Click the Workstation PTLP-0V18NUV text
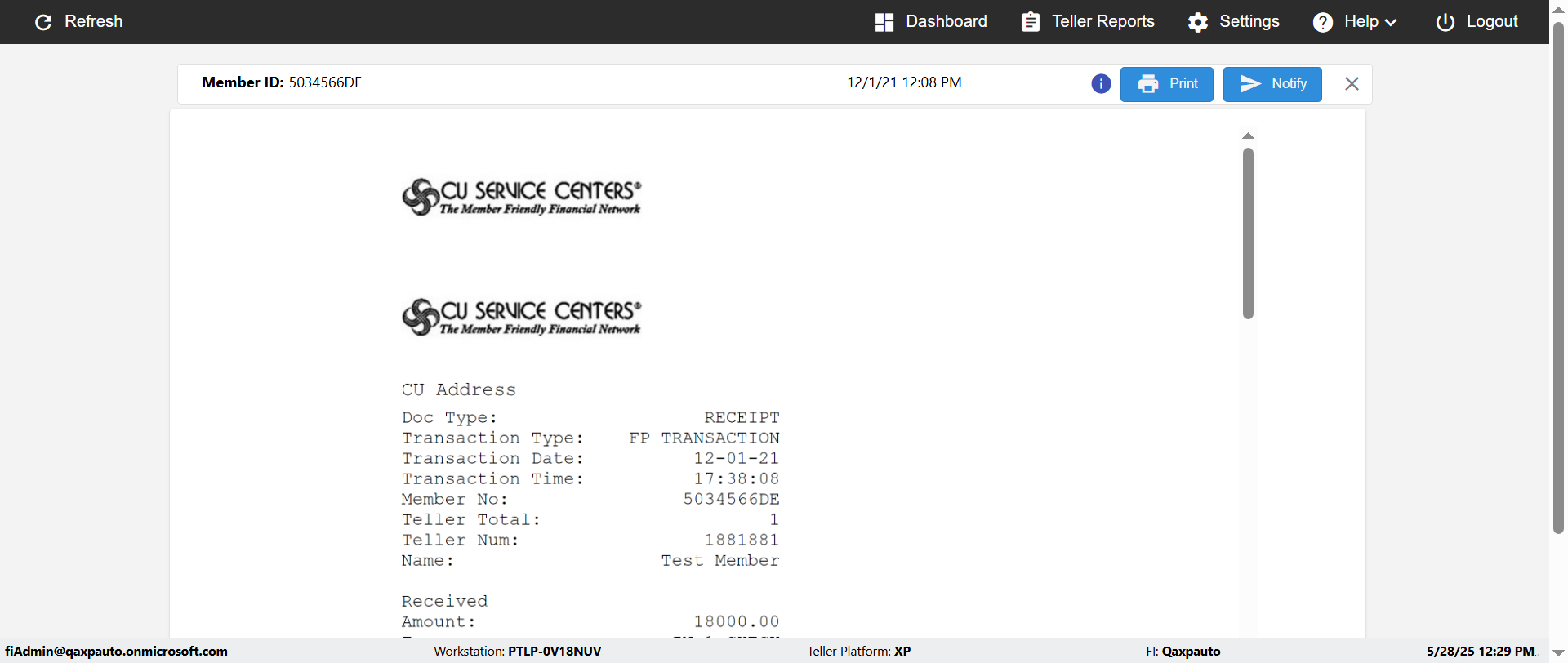 [x=518, y=652]
